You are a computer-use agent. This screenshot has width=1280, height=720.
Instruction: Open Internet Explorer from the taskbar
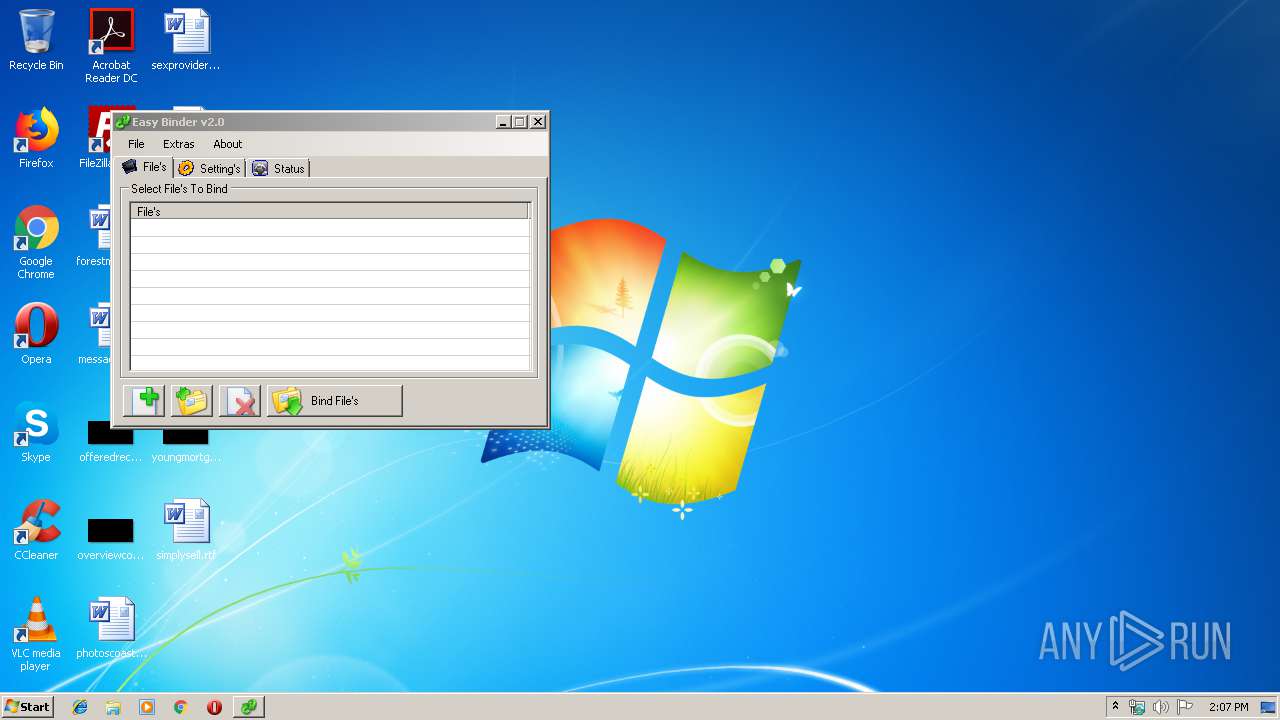[80, 707]
